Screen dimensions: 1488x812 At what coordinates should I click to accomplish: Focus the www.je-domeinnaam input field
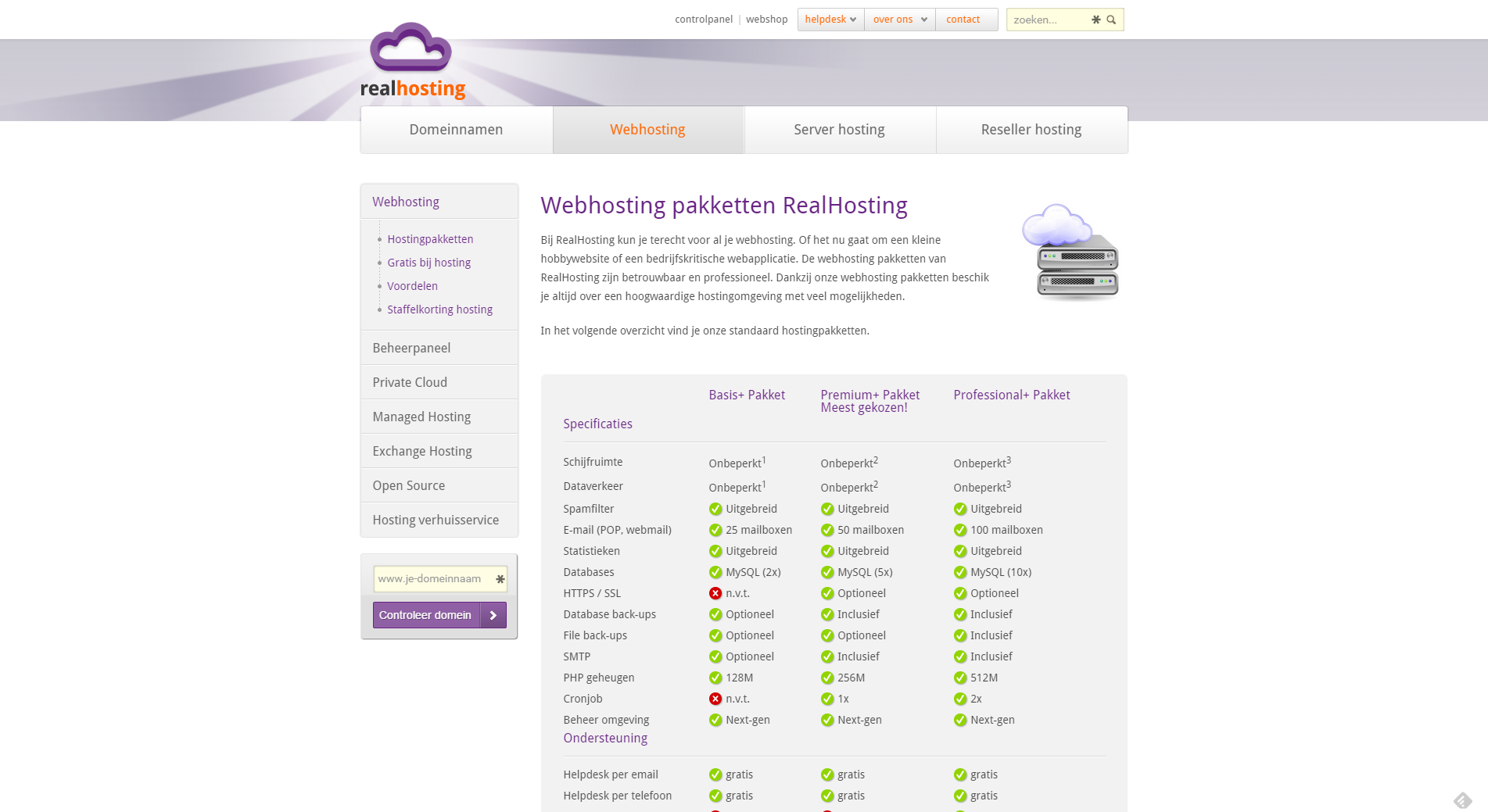pyautogui.click(x=432, y=579)
